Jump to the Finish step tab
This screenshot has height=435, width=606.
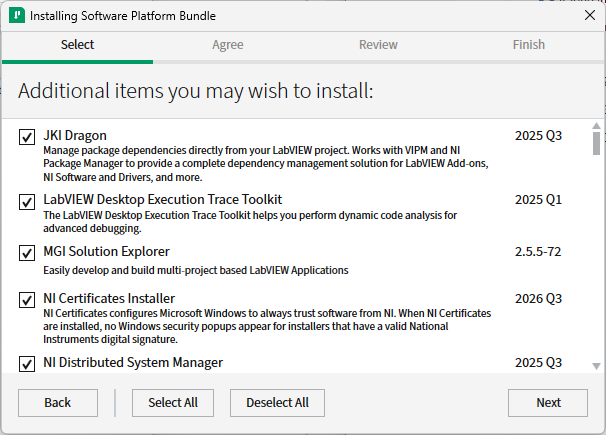click(x=528, y=45)
